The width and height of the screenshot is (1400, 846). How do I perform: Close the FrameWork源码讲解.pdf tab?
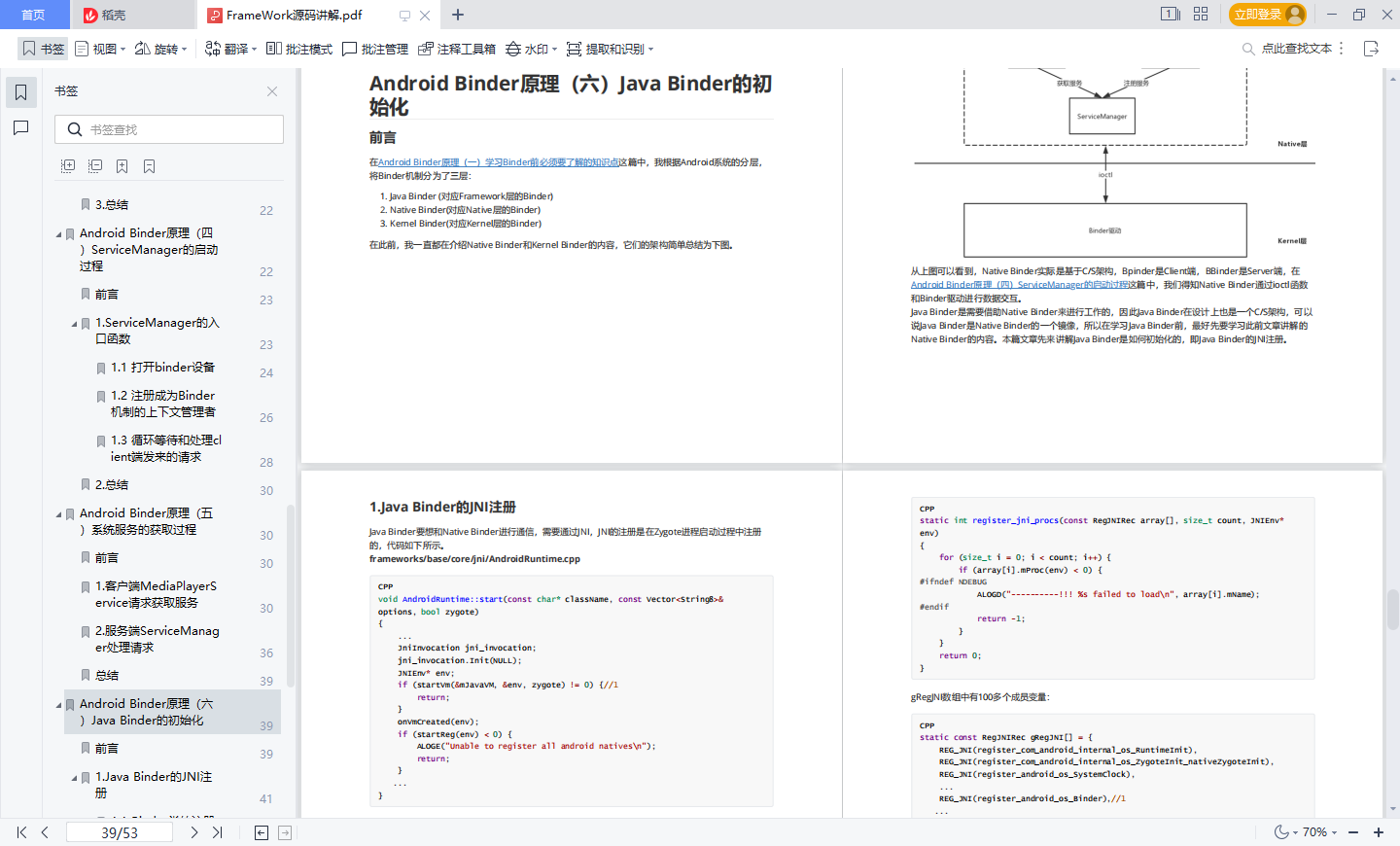coord(425,16)
